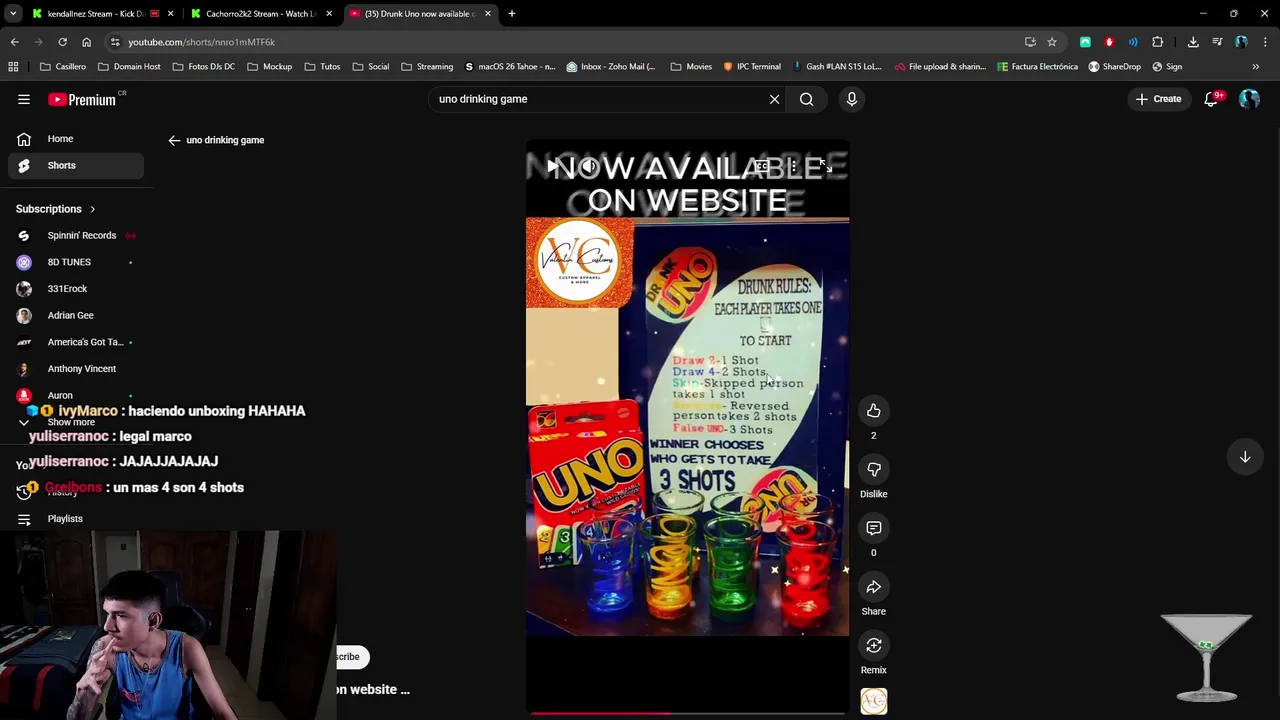Screen dimensions: 1280x720
Task: Open America's Got Talent subscription
Action: [76, 342]
